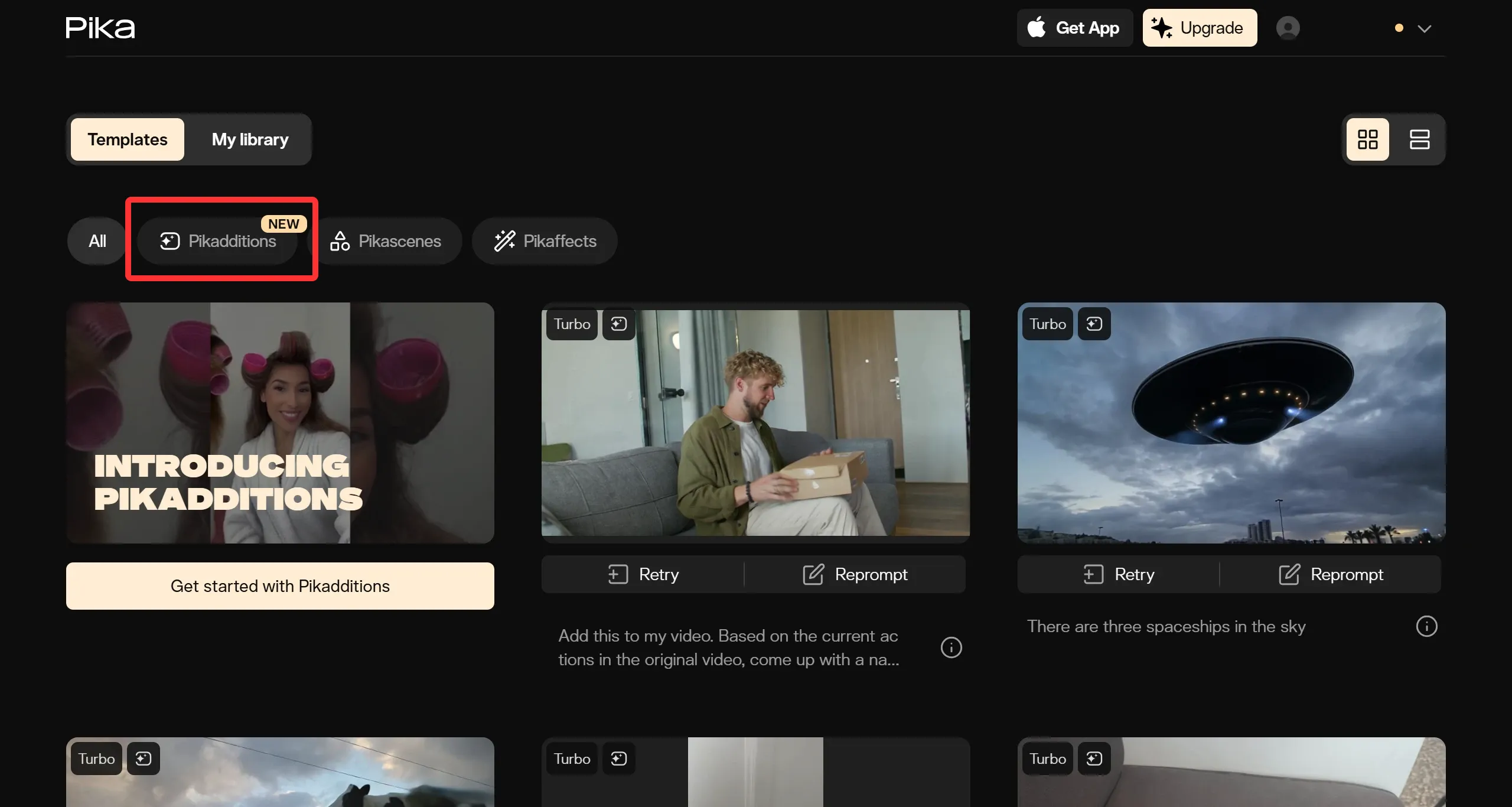Viewport: 1512px width, 807px height.
Task: Open the man-with-box video thumbnail
Action: [755, 423]
